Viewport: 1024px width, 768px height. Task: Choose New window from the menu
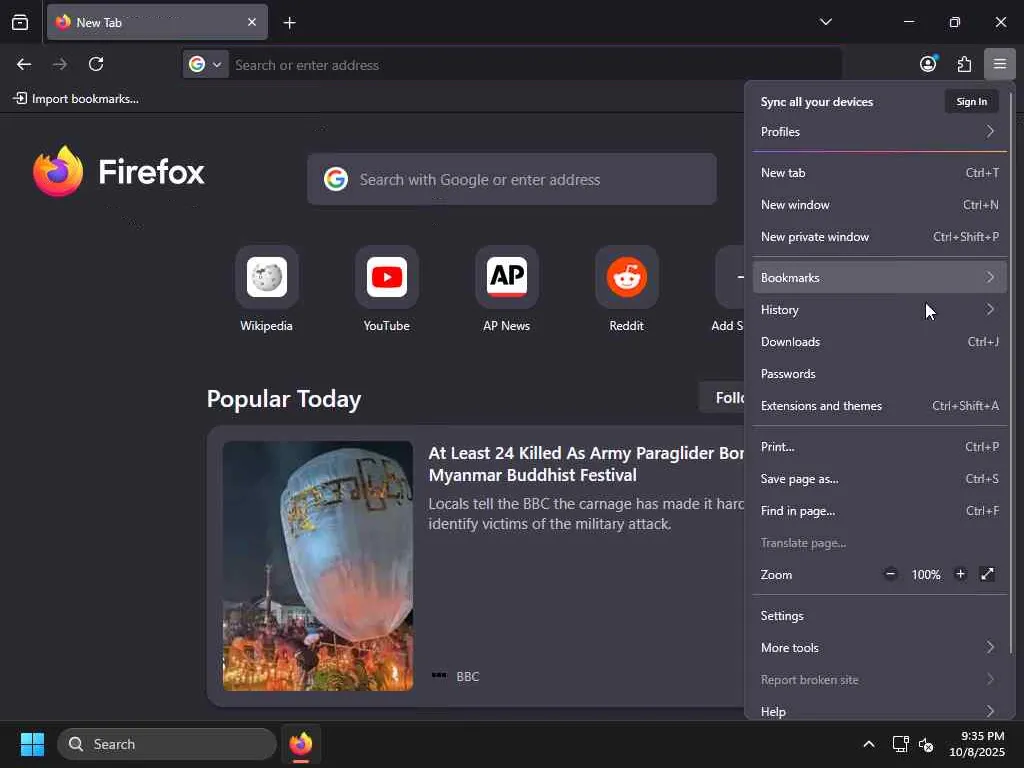tap(879, 204)
